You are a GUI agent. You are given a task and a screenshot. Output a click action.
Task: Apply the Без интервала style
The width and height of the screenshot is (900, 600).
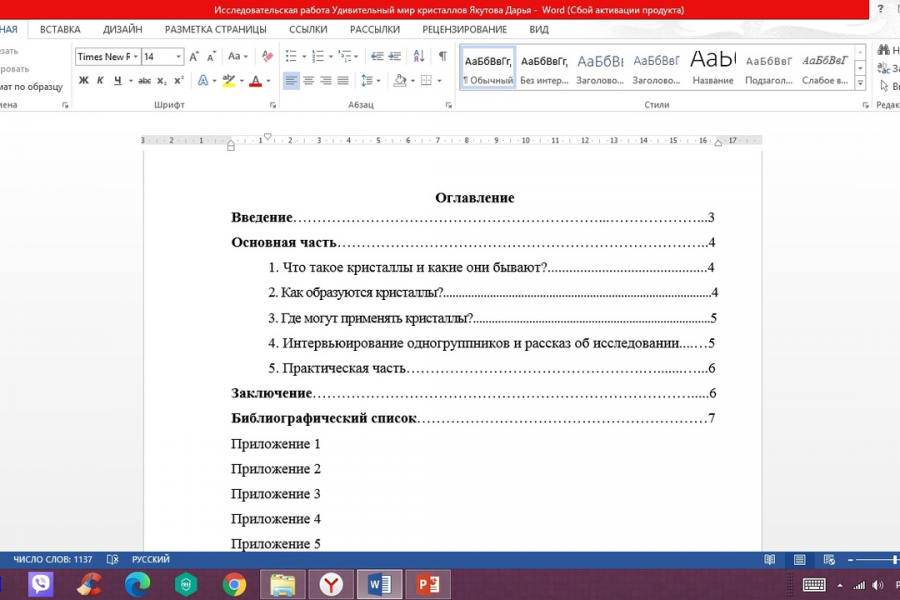(544, 68)
